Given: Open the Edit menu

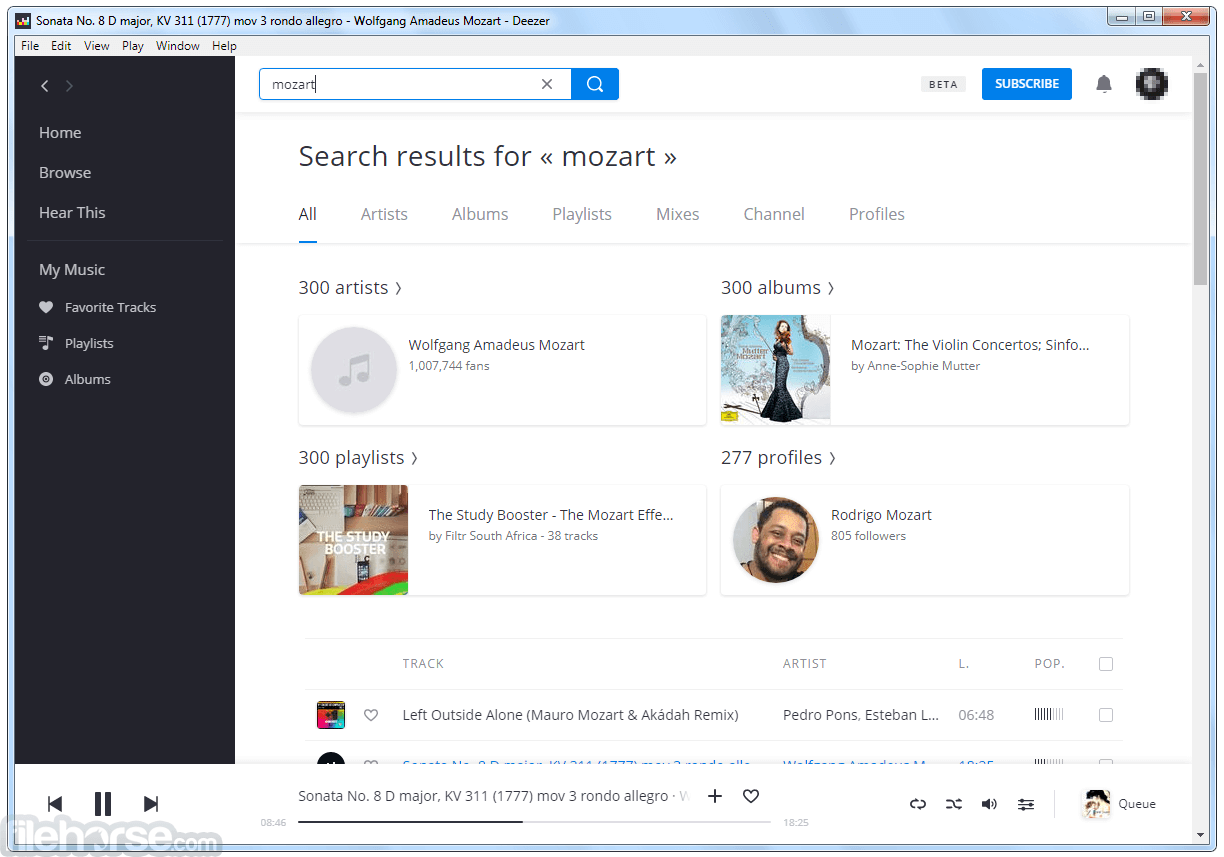Looking at the screenshot, I should (61, 46).
